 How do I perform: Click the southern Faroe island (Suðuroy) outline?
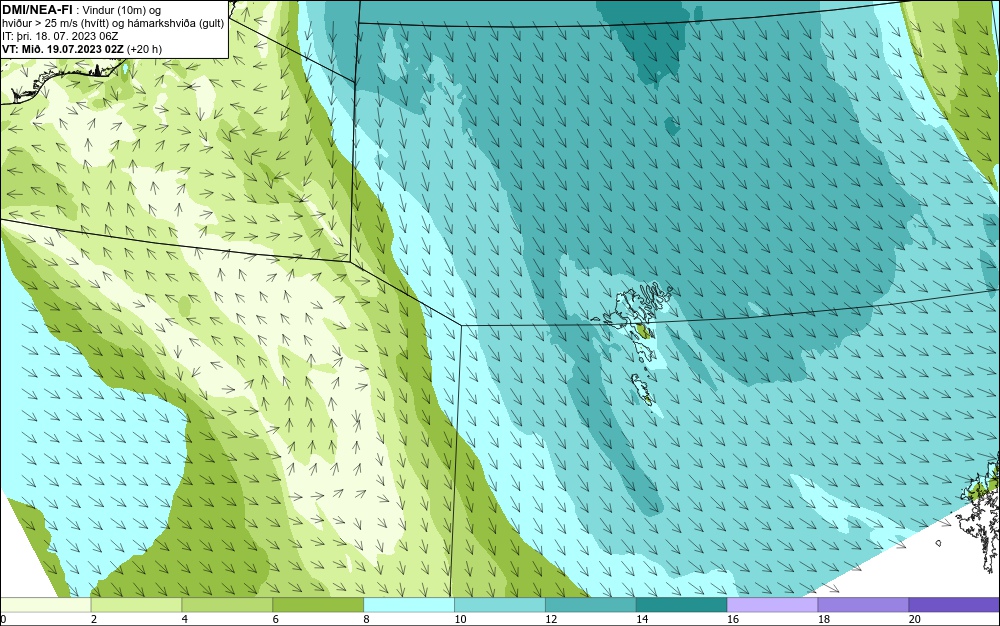coord(643,389)
